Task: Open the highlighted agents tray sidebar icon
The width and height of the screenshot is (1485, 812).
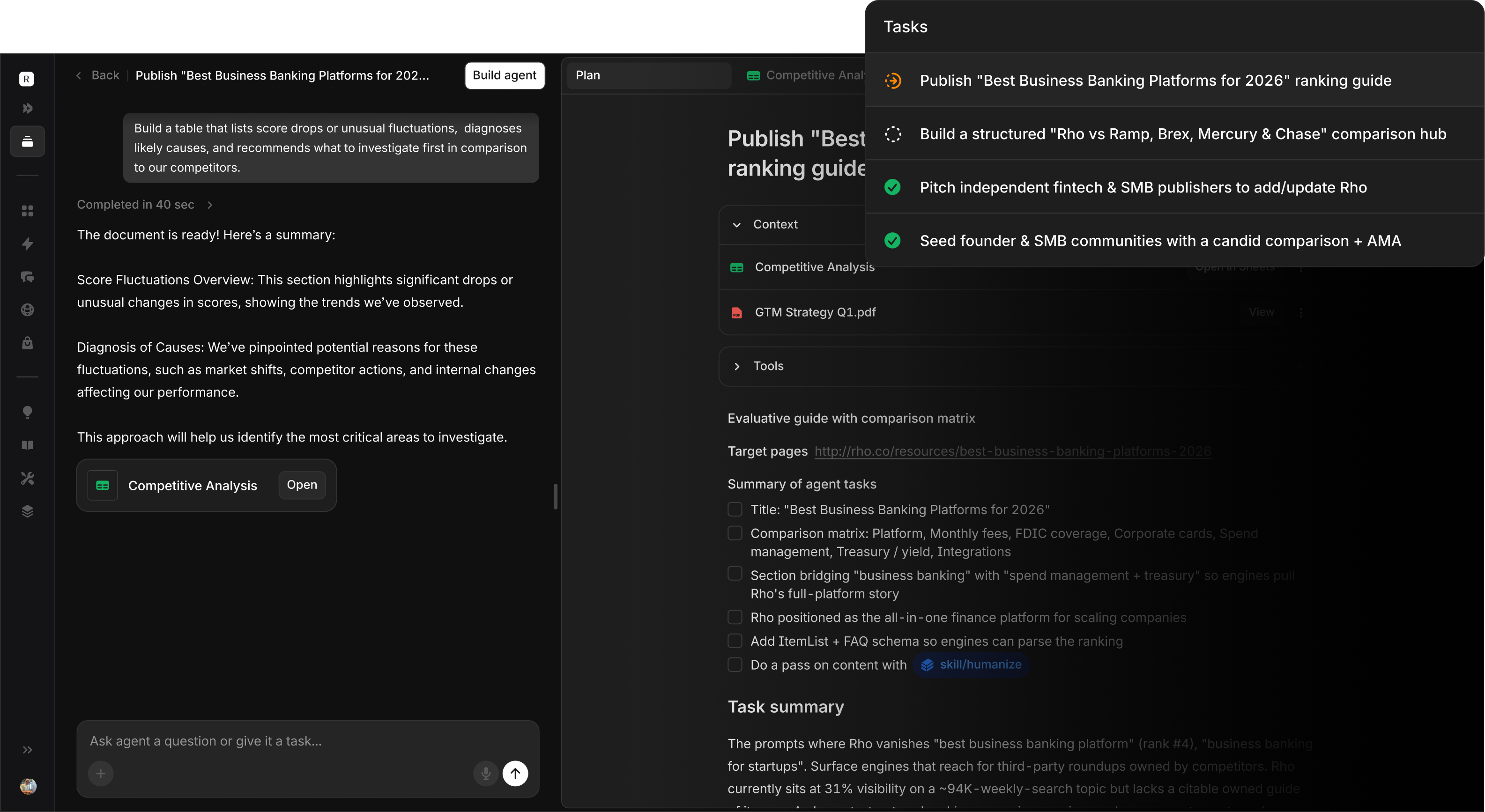Action: pyautogui.click(x=27, y=141)
